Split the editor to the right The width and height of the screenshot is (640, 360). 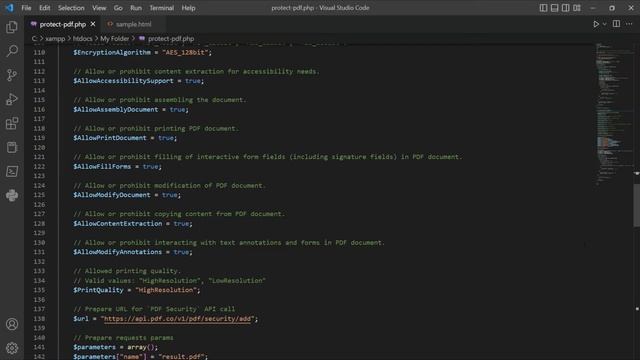click(x=616, y=24)
